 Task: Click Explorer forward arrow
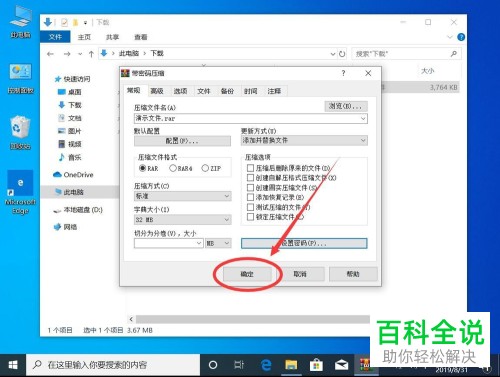click(67, 54)
